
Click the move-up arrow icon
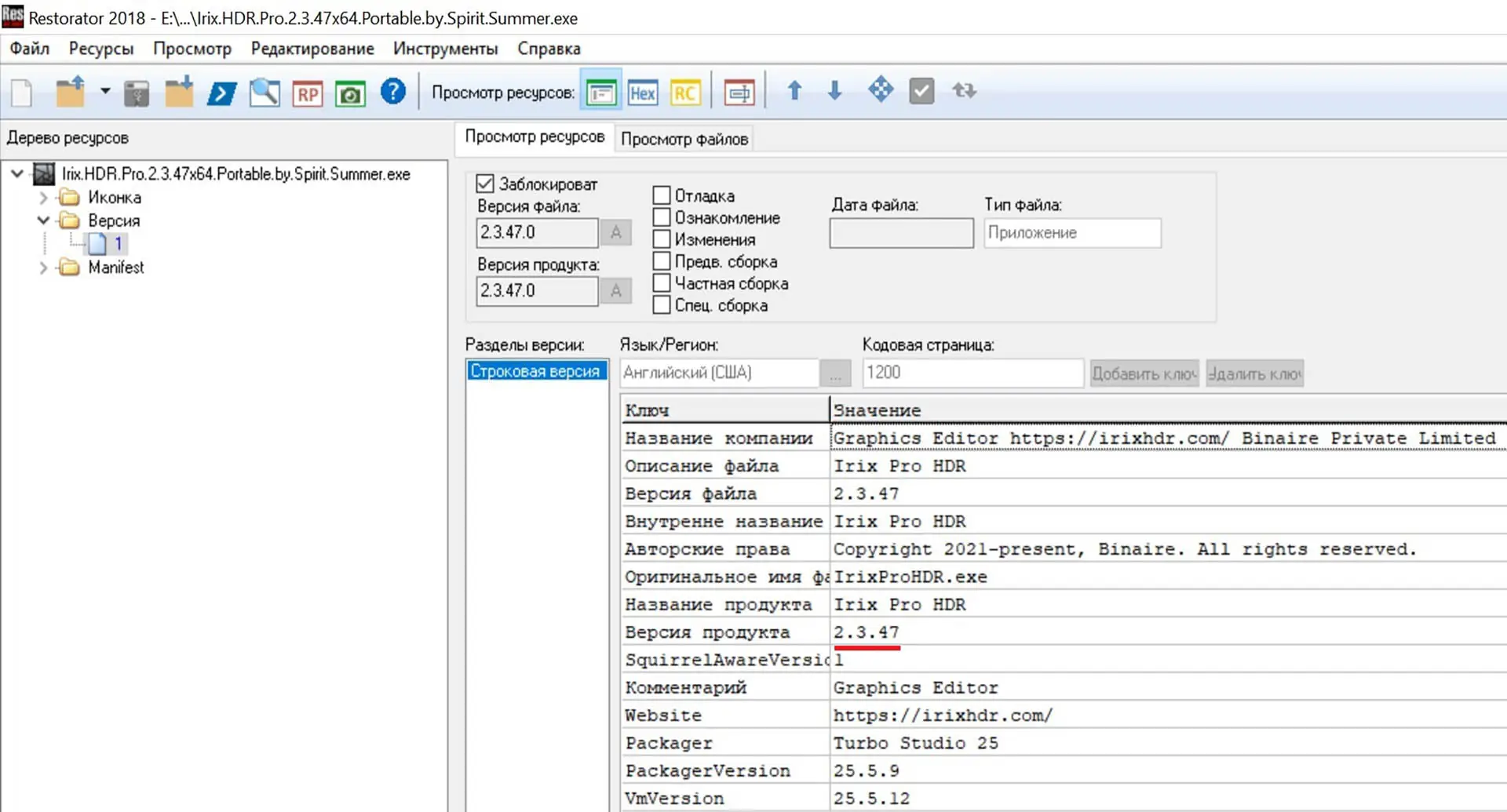pyautogui.click(x=794, y=90)
